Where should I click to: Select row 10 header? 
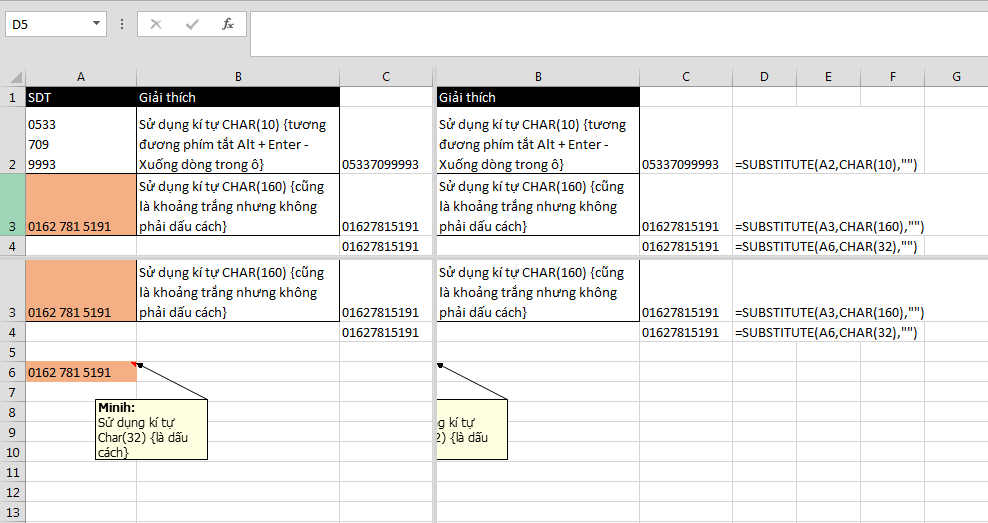click(x=13, y=452)
